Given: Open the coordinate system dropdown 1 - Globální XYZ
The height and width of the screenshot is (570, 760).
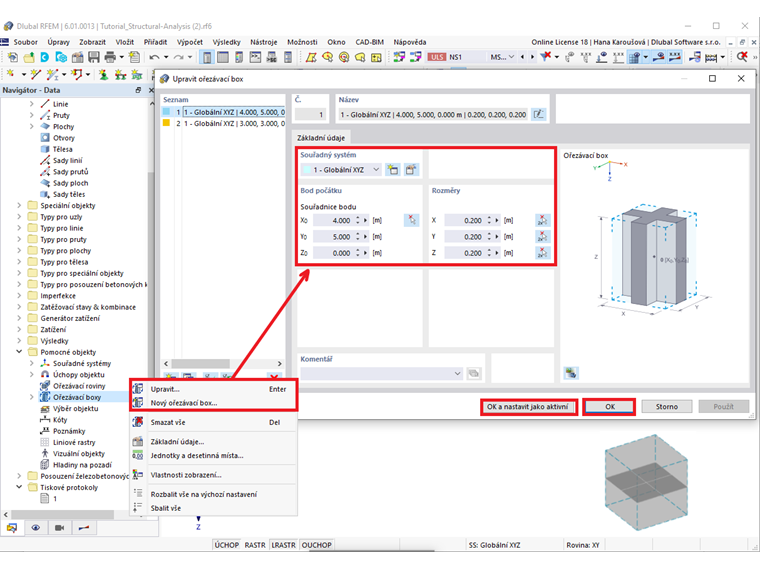Looking at the screenshot, I should pos(341,170).
